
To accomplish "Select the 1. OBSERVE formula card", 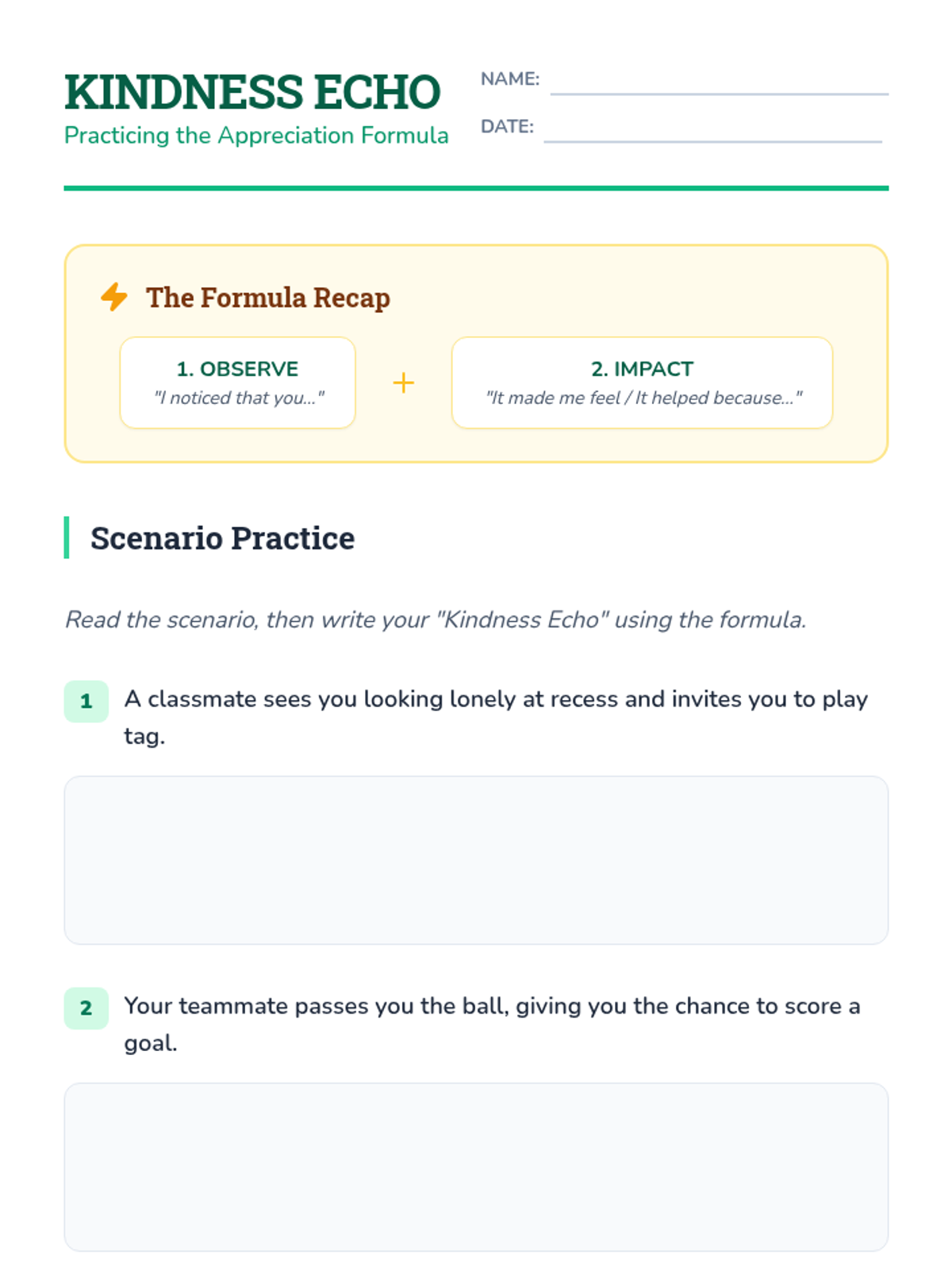I will click(x=237, y=383).
